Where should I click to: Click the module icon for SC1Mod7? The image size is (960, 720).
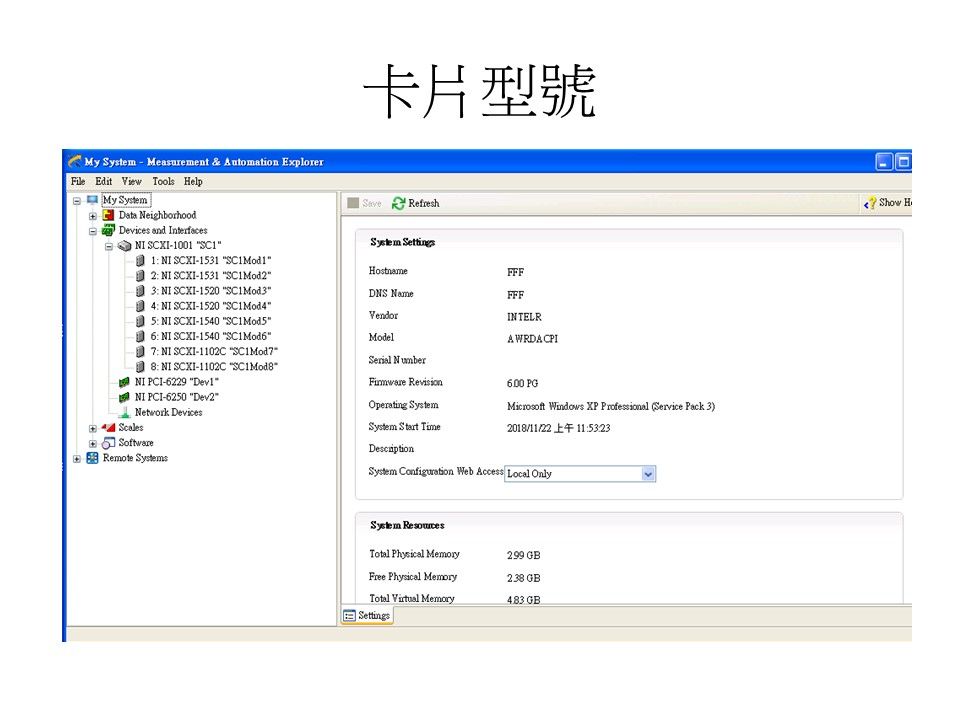point(140,351)
